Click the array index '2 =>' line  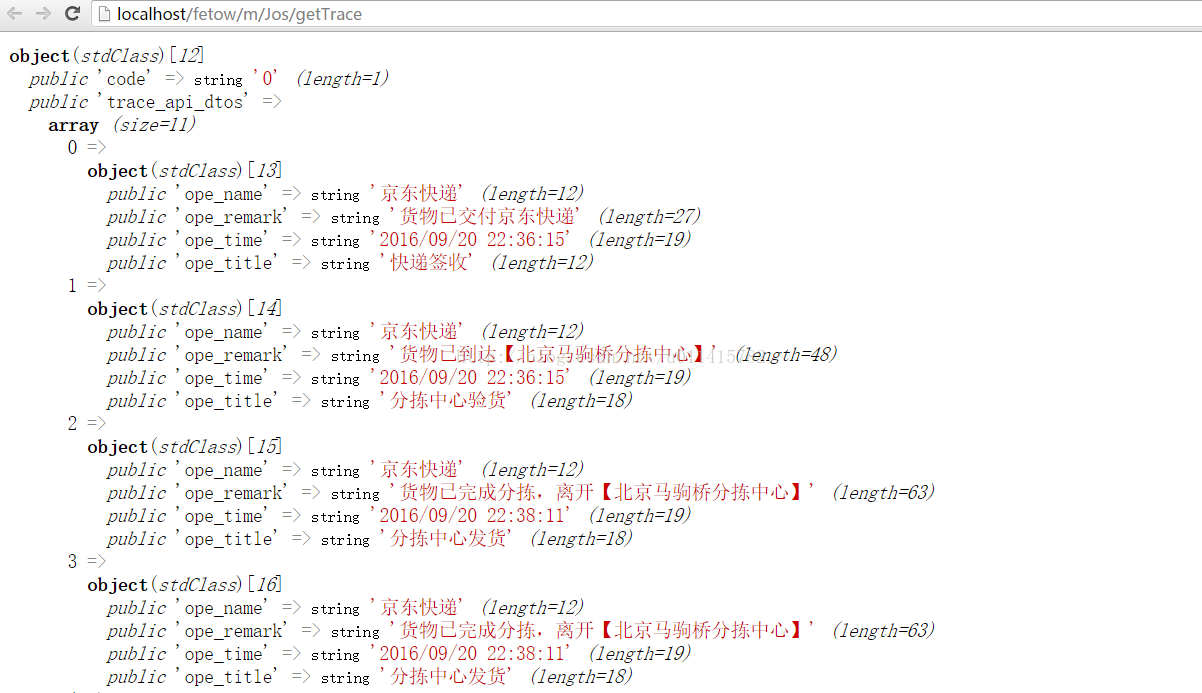coord(87,424)
